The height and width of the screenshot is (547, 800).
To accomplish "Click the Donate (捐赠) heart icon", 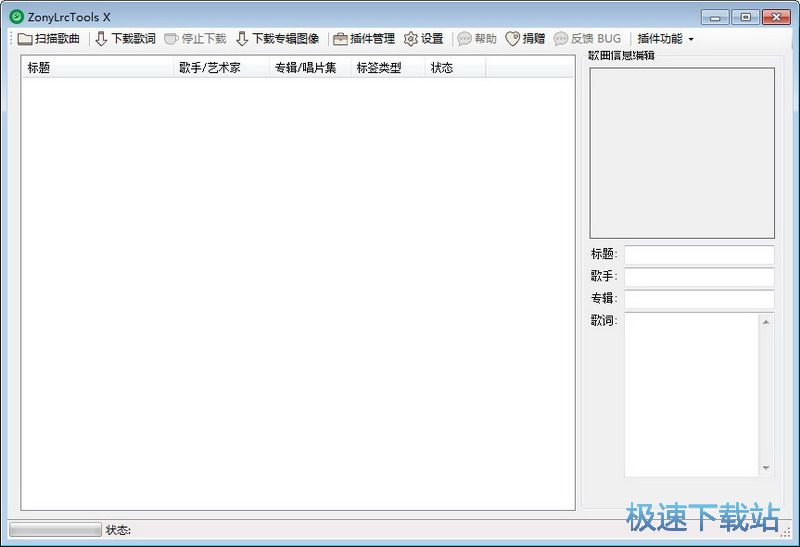I will [x=513, y=39].
